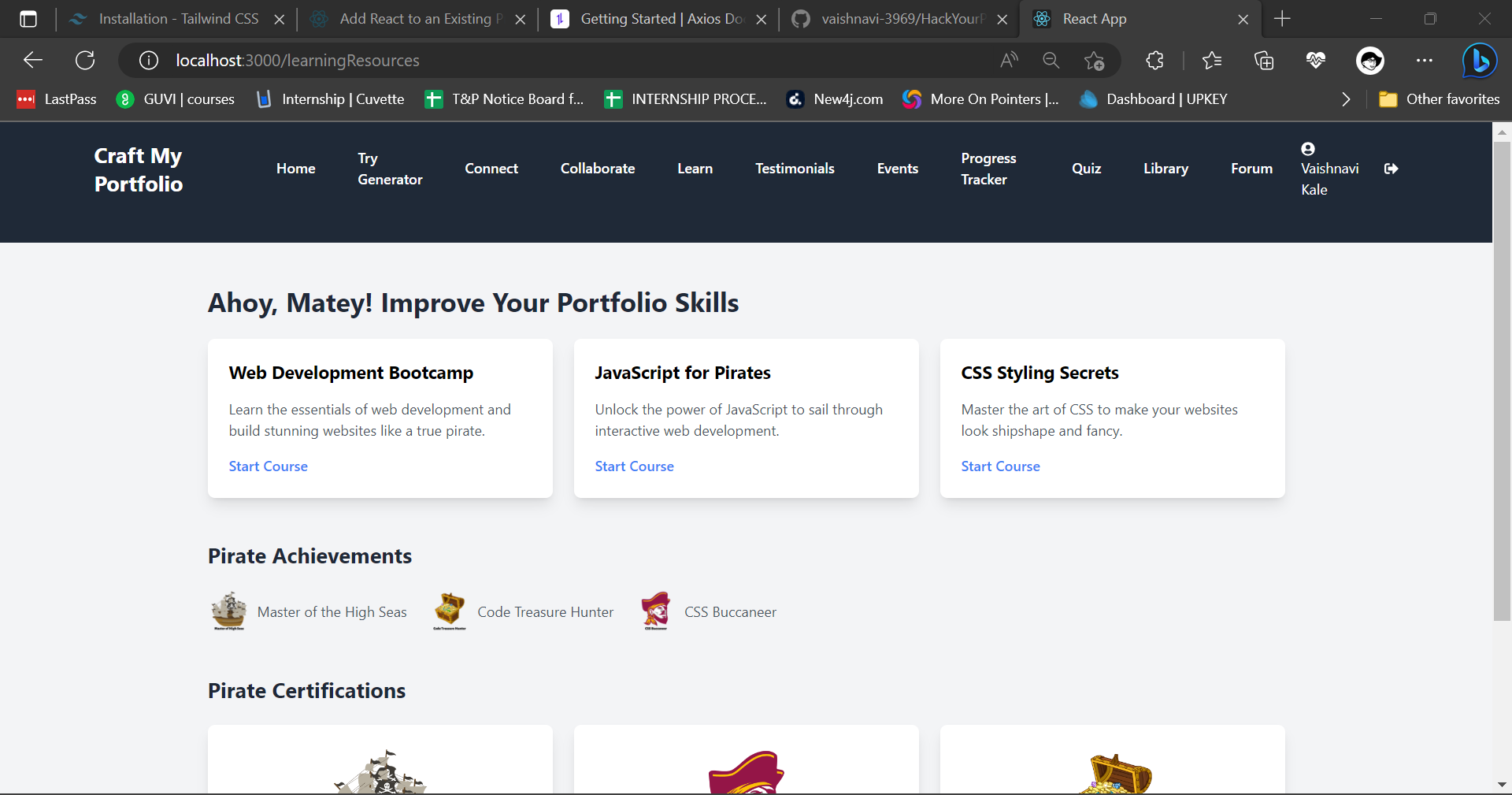Click CSS Buccaneer pirate badge

tap(656, 611)
